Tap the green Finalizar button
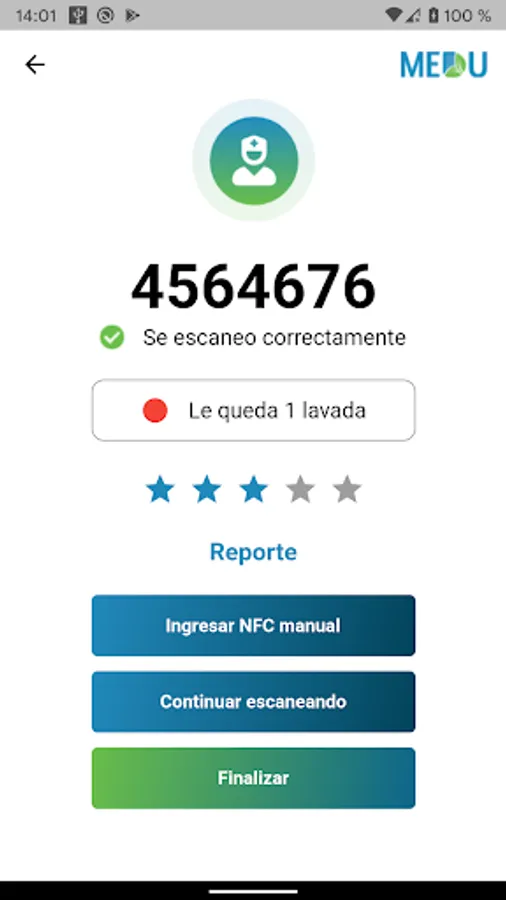 pos(254,778)
